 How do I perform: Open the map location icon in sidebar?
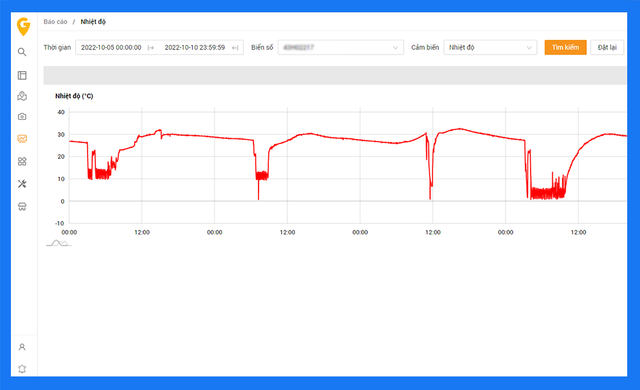(x=22, y=96)
